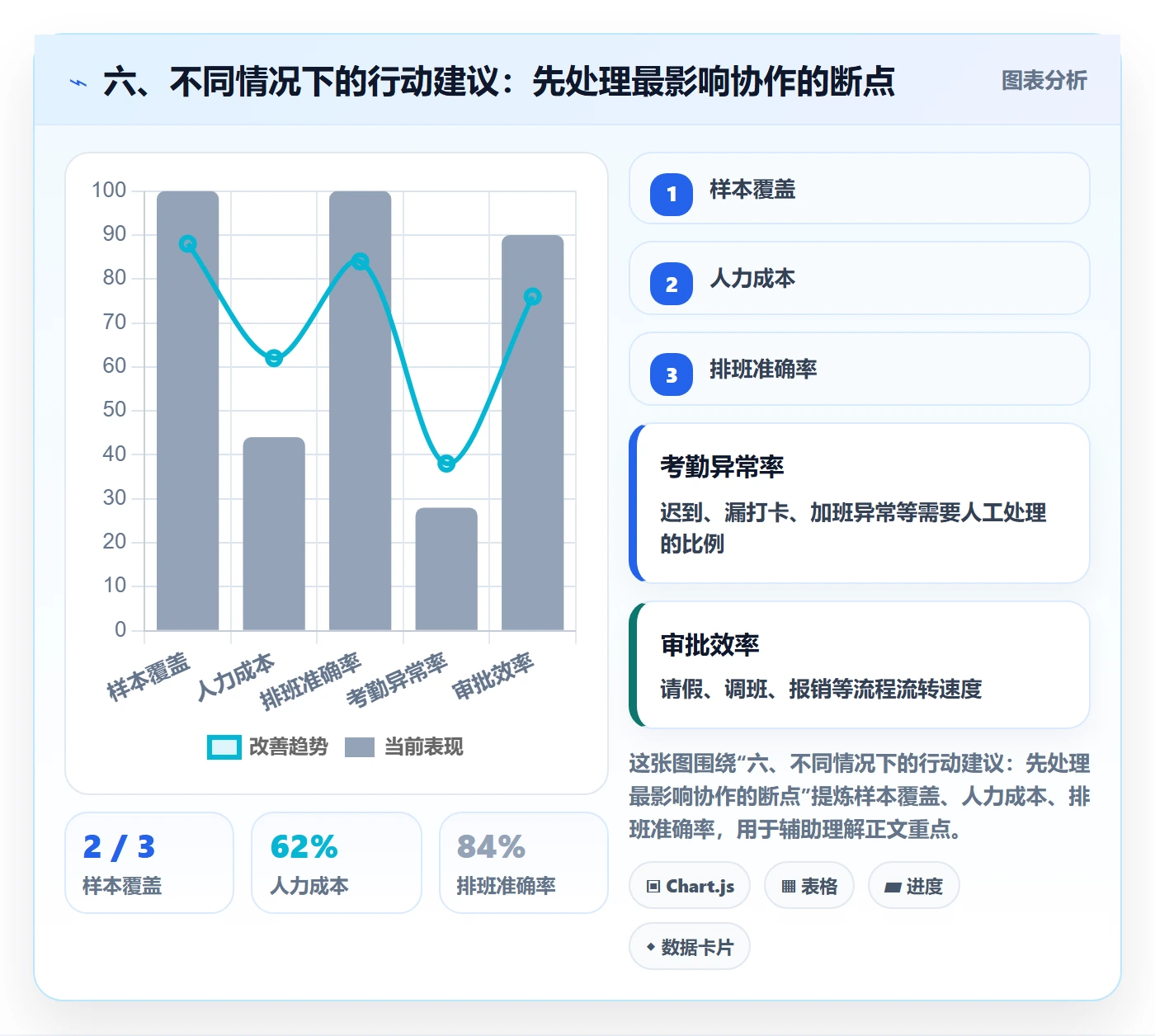This screenshot has height=1036, width=1155.
Task: Click the number 1 badge beside 样本覆盖
Action: [x=672, y=195]
